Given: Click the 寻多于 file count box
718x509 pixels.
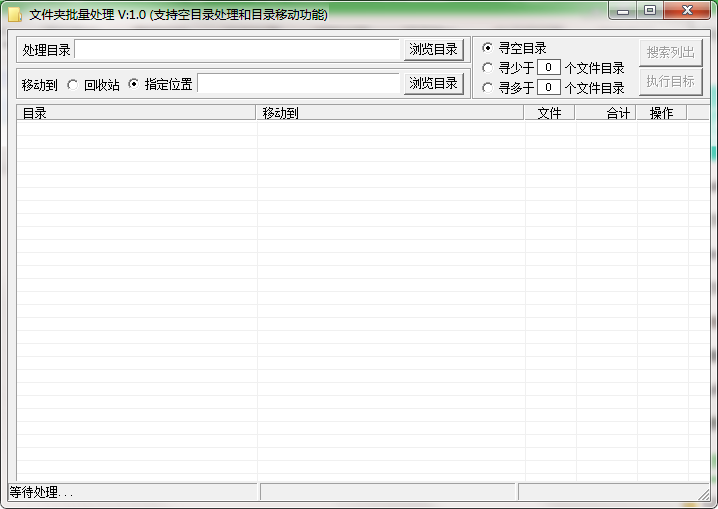Looking at the screenshot, I should pos(549,87).
